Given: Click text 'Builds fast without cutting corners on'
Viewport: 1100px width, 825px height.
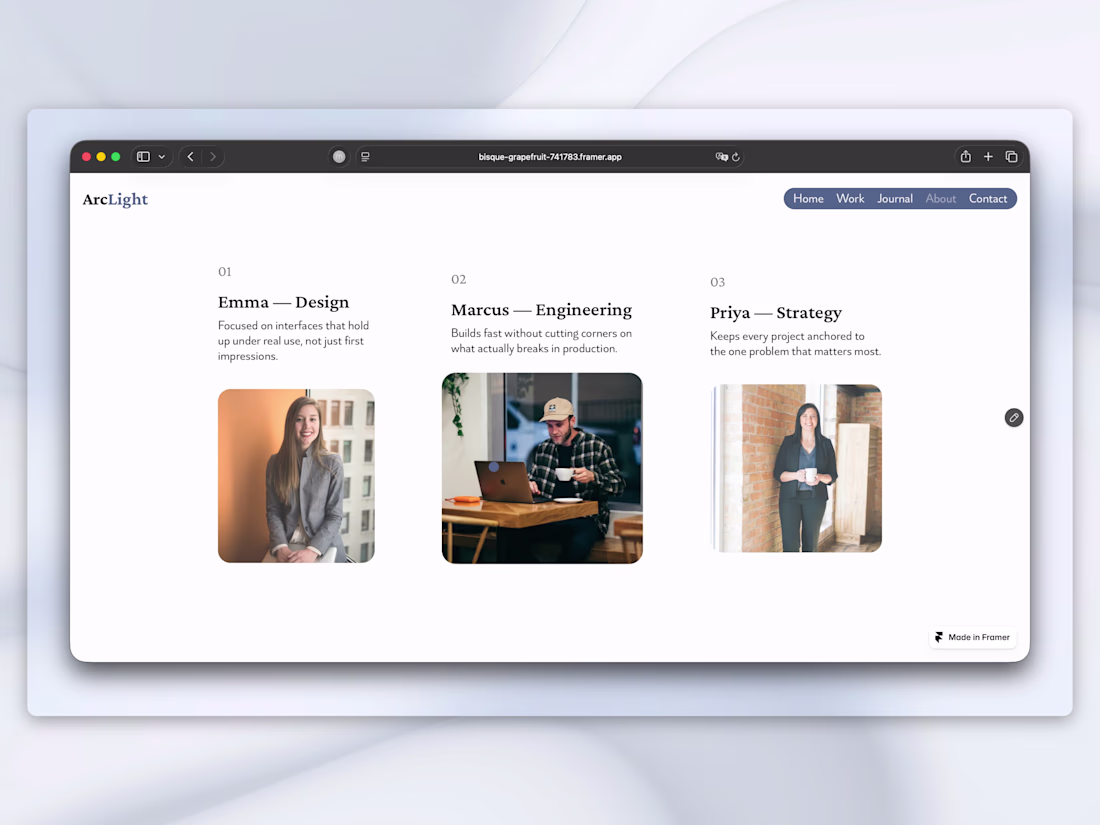Looking at the screenshot, I should (x=542, y=333).
